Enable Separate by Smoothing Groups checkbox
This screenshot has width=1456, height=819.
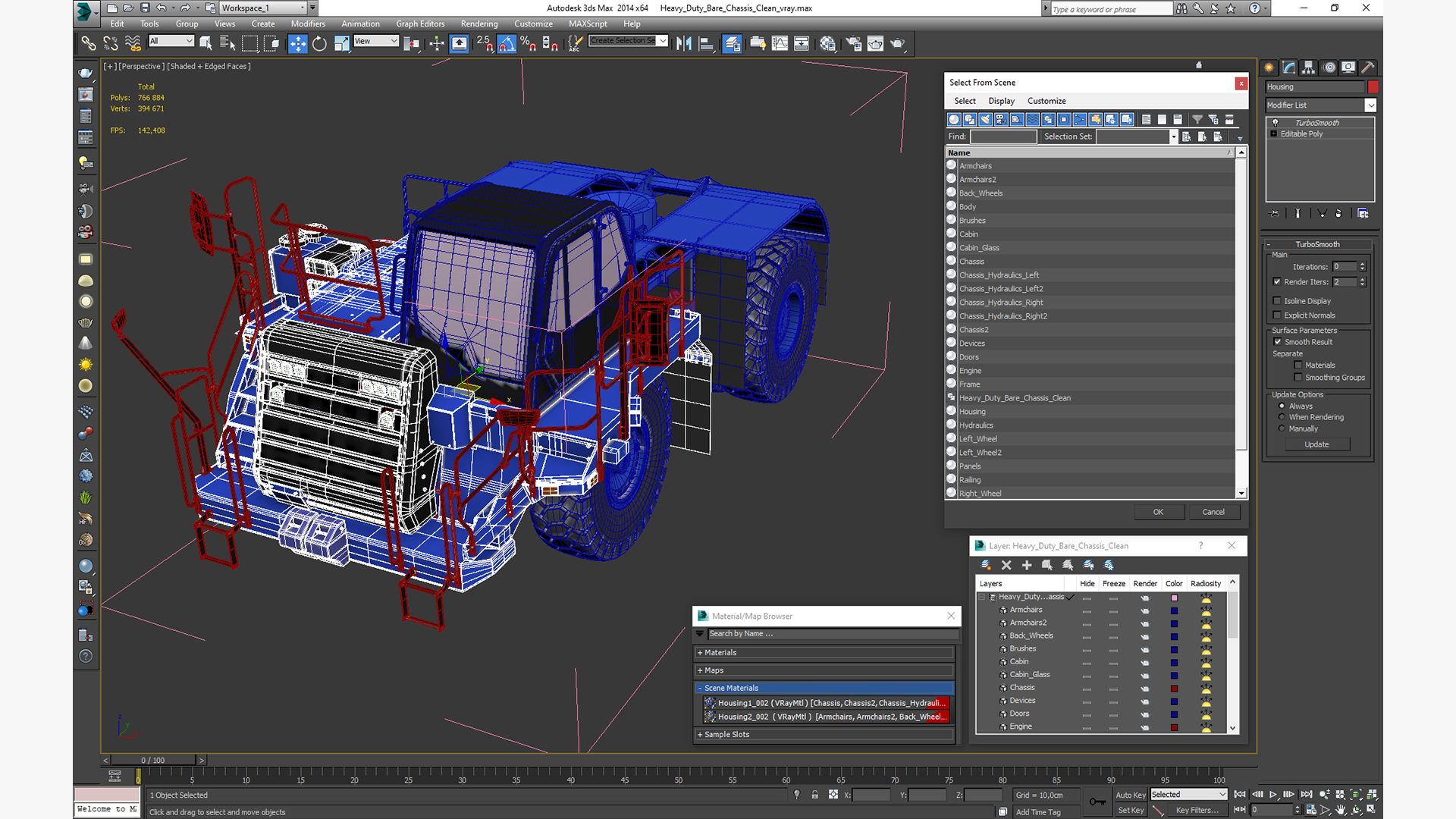pyautogui.click(x=1298, y=378)
